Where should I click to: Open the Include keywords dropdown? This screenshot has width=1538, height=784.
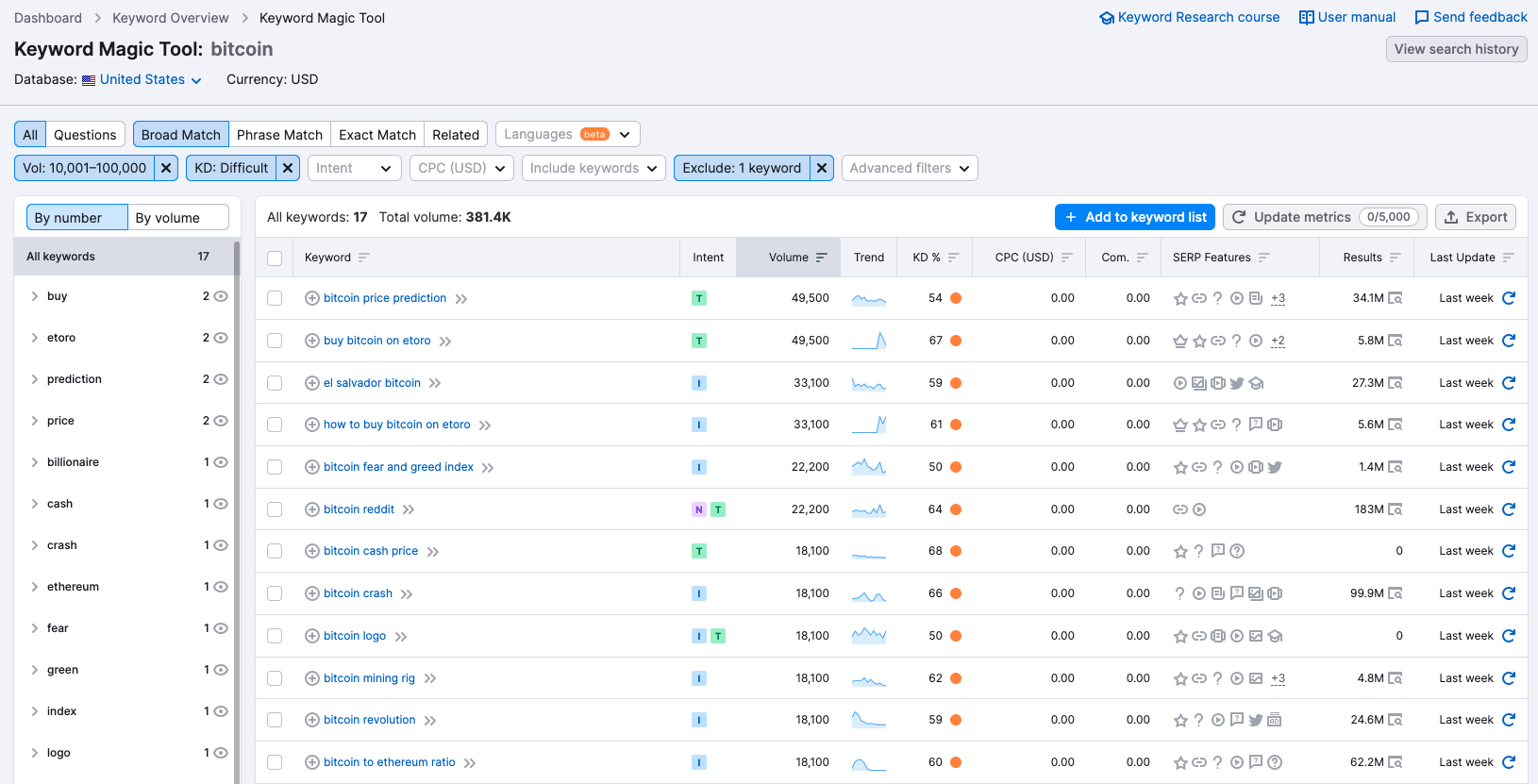coord(593,168)
